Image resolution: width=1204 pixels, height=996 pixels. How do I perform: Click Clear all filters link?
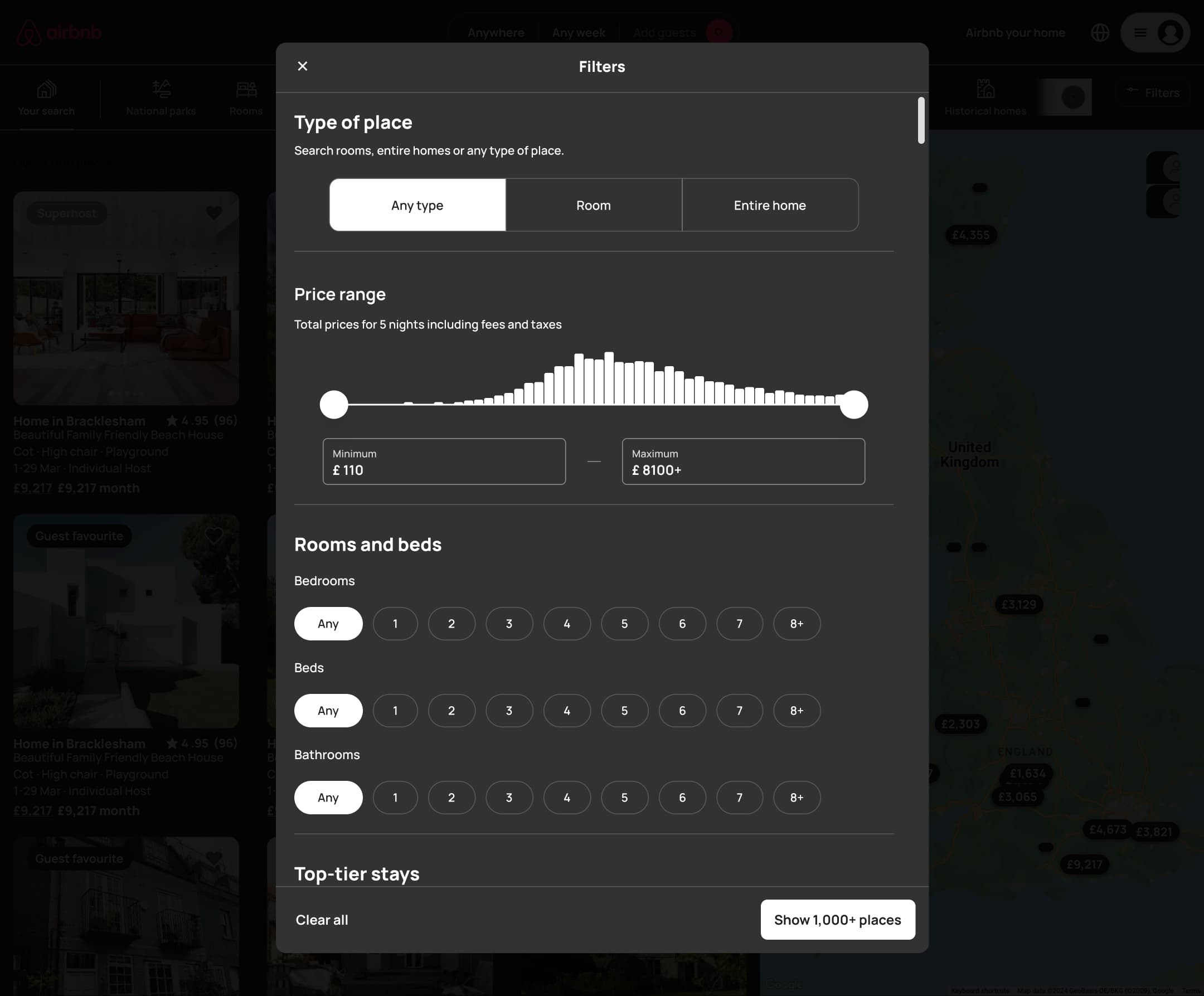pyautogui.click(x=322, y=920)
